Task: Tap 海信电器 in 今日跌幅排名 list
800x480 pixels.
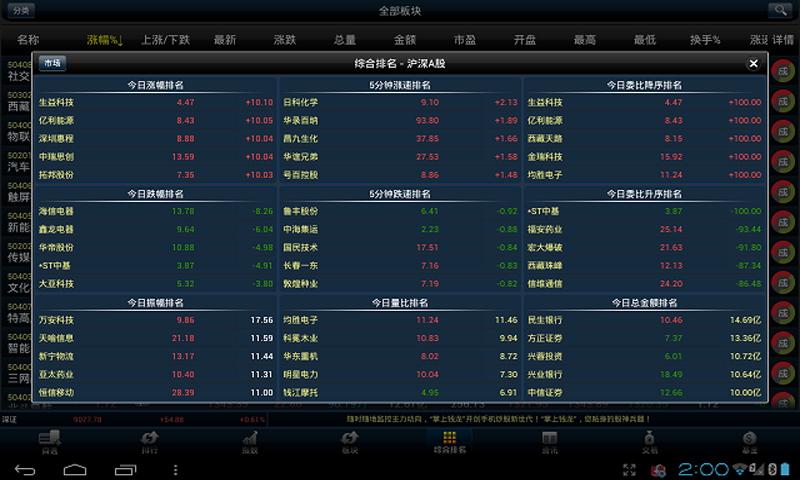Action: [x=56, y=211]
